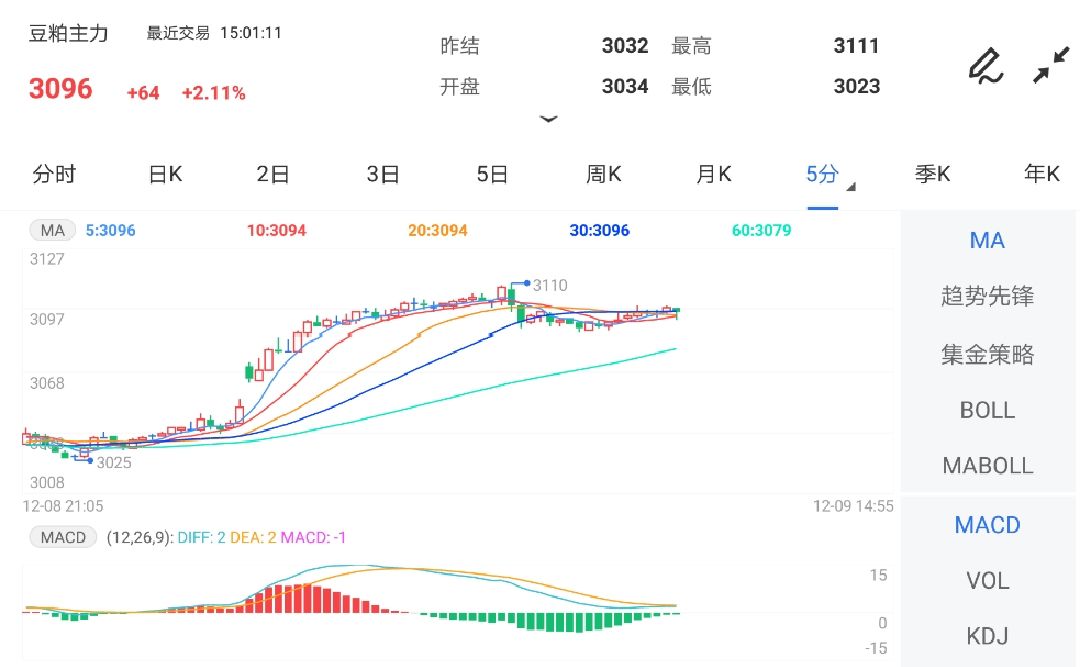This screenshot has width=1080, height=667.
Task: Switch to 月K chart tab
Action: point(714,174)
